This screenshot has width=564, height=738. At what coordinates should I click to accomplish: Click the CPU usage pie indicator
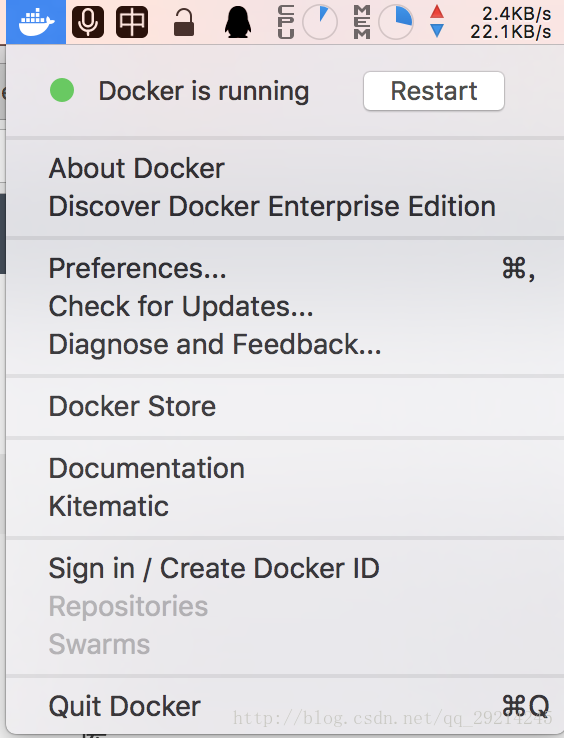point(320,22)
